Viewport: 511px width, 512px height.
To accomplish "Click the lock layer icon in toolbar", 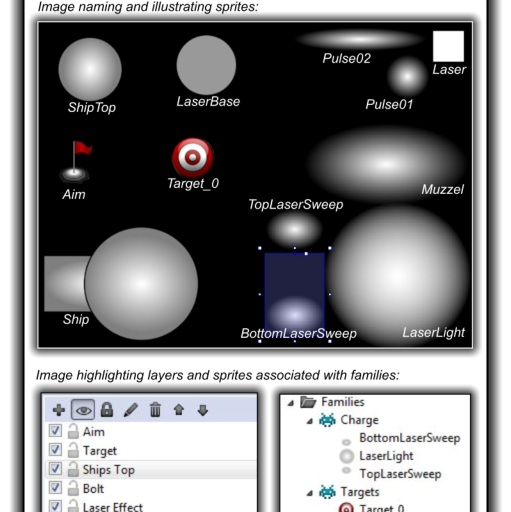I will pos(107,410).
